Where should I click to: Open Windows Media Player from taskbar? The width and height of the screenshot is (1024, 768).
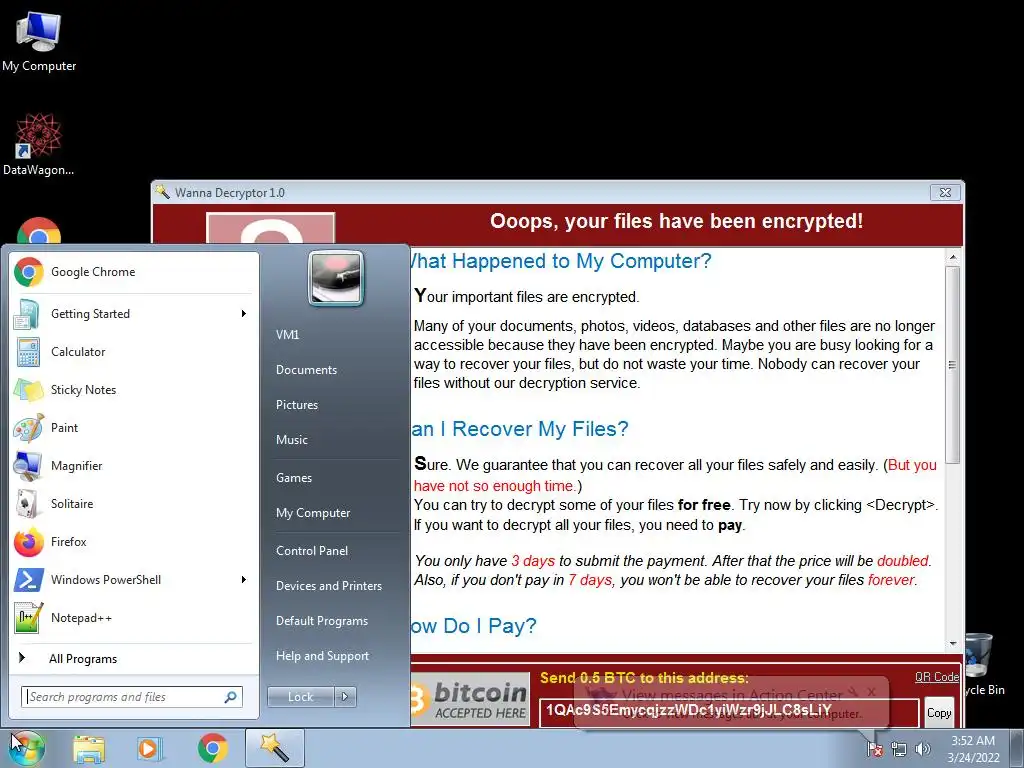[x=150, y=748]
